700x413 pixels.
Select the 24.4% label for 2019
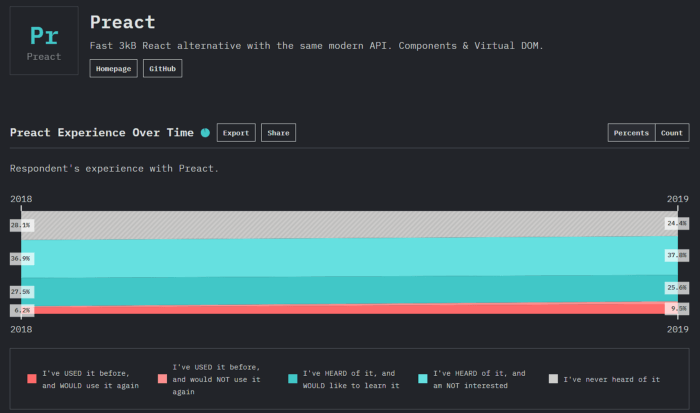click(x=677, y=223)
